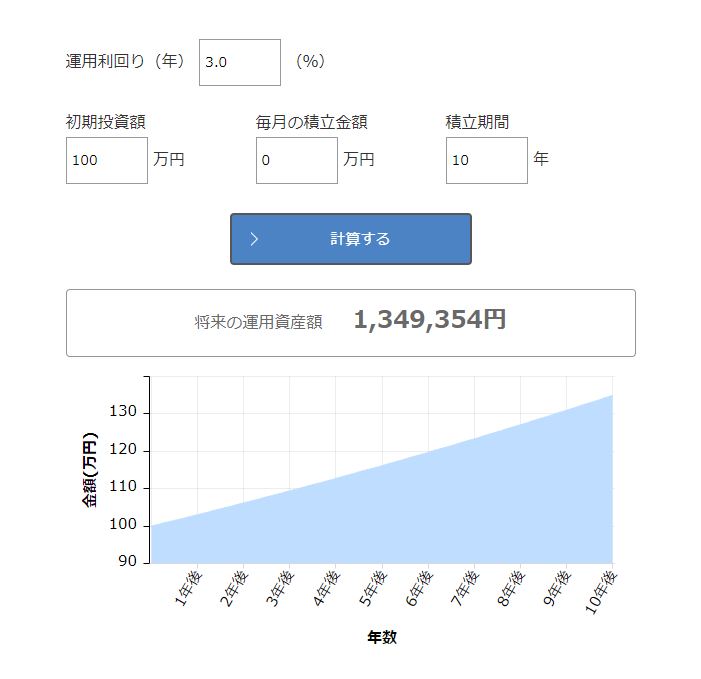The image size is (701, 679).
Task: Click the (%) unit label
Action: click(310, 62)
